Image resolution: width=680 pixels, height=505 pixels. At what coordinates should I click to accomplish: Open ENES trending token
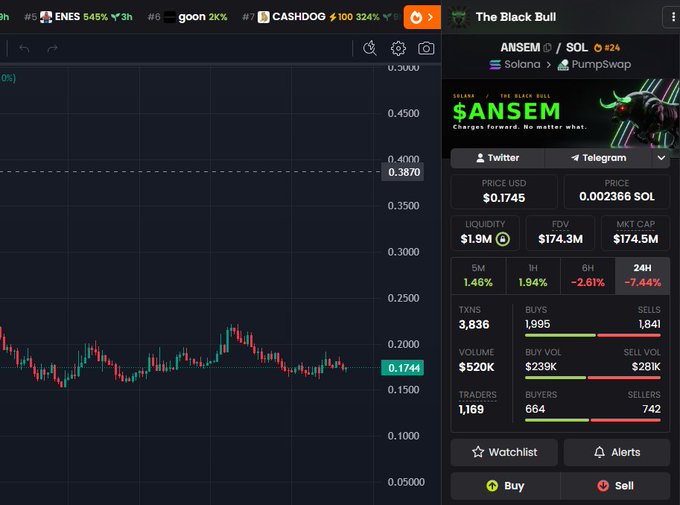coord(78,17)
